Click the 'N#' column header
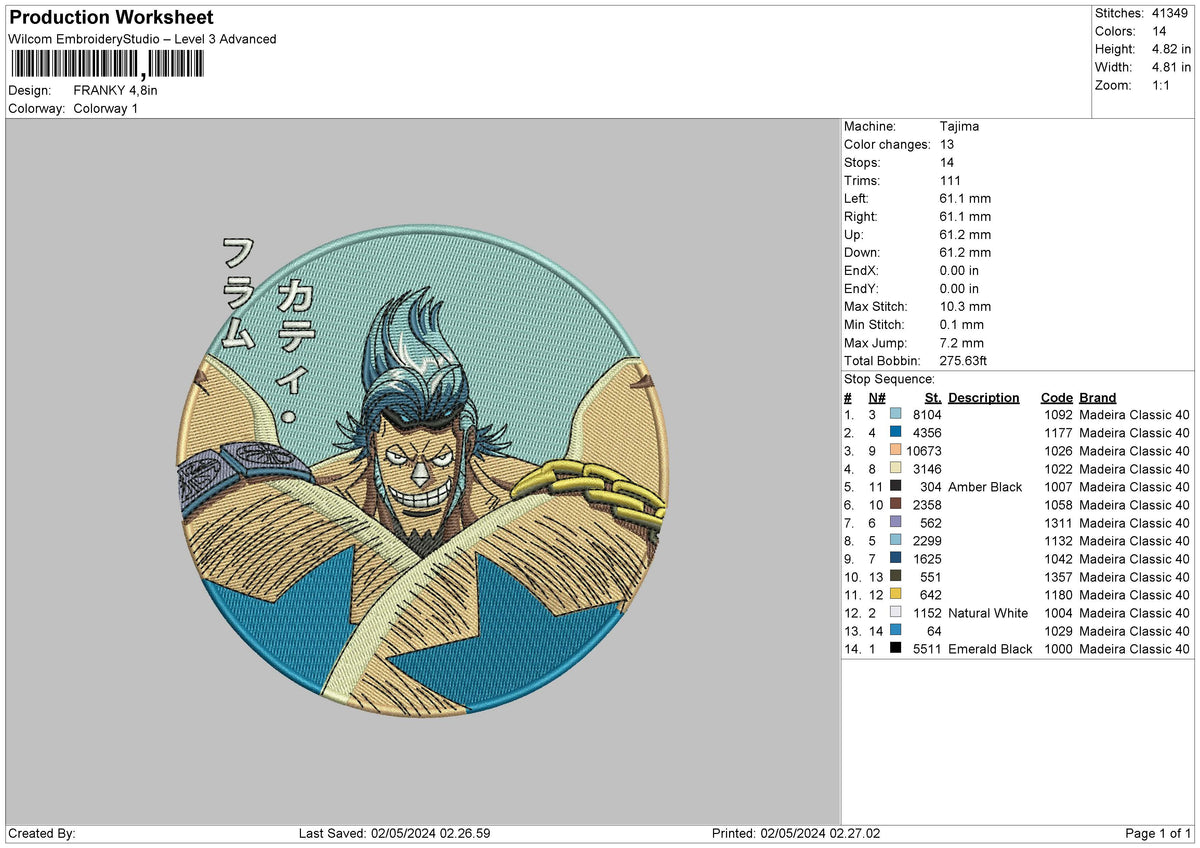 coord(876,398)
